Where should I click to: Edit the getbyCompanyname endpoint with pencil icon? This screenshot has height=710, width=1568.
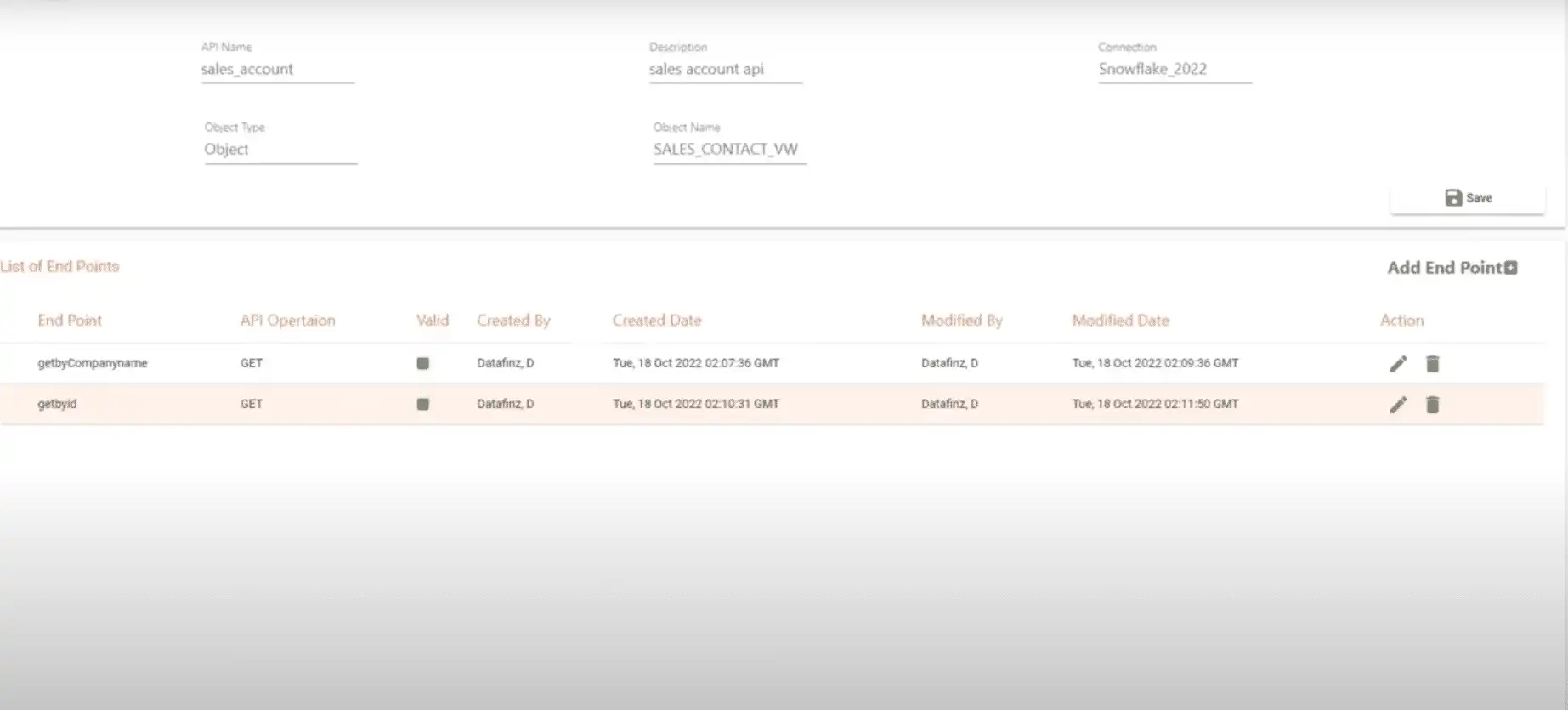pyautogui.click(x=1398, y=364)
